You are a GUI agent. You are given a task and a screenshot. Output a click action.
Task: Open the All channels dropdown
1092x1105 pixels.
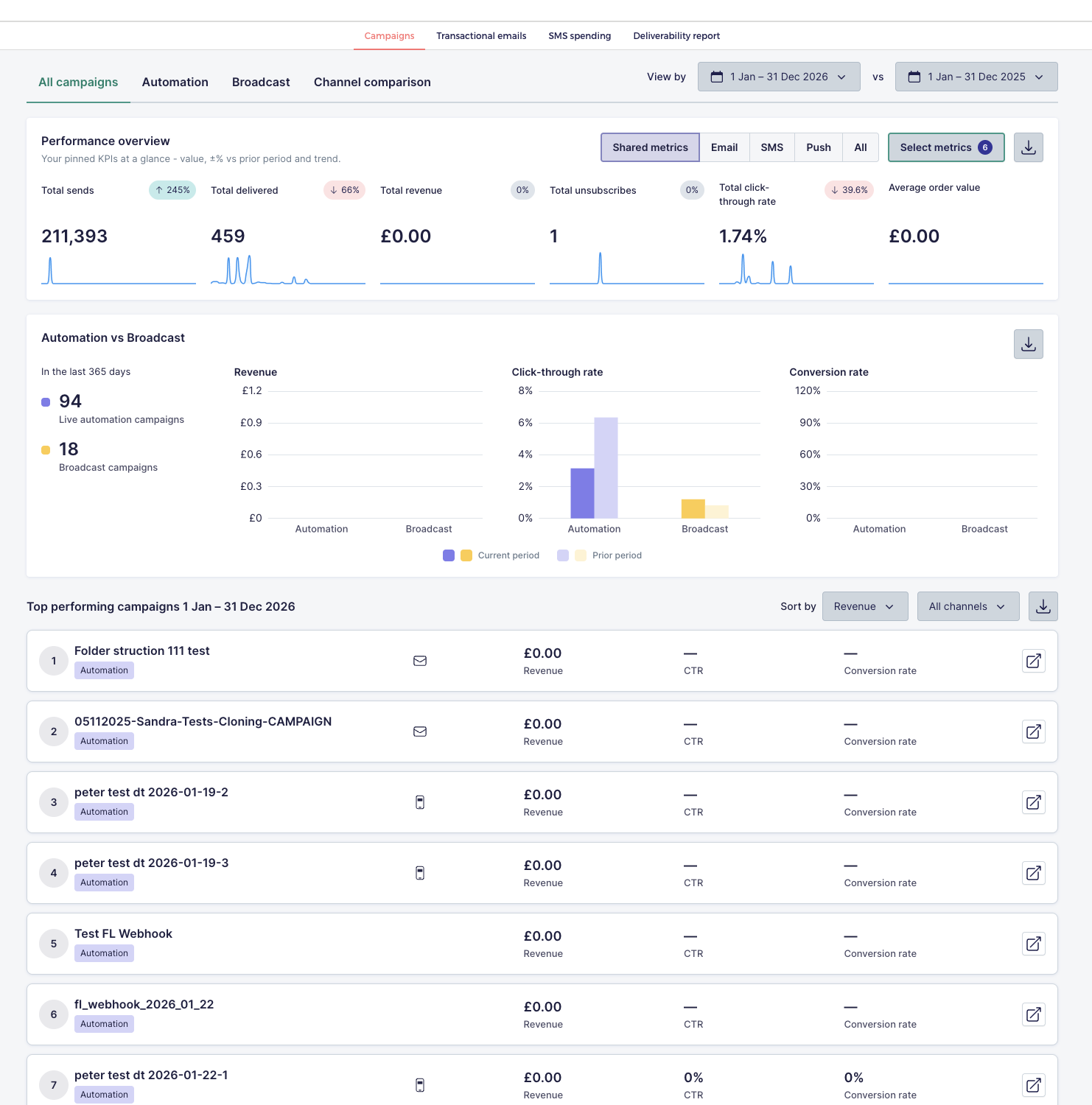968,606
